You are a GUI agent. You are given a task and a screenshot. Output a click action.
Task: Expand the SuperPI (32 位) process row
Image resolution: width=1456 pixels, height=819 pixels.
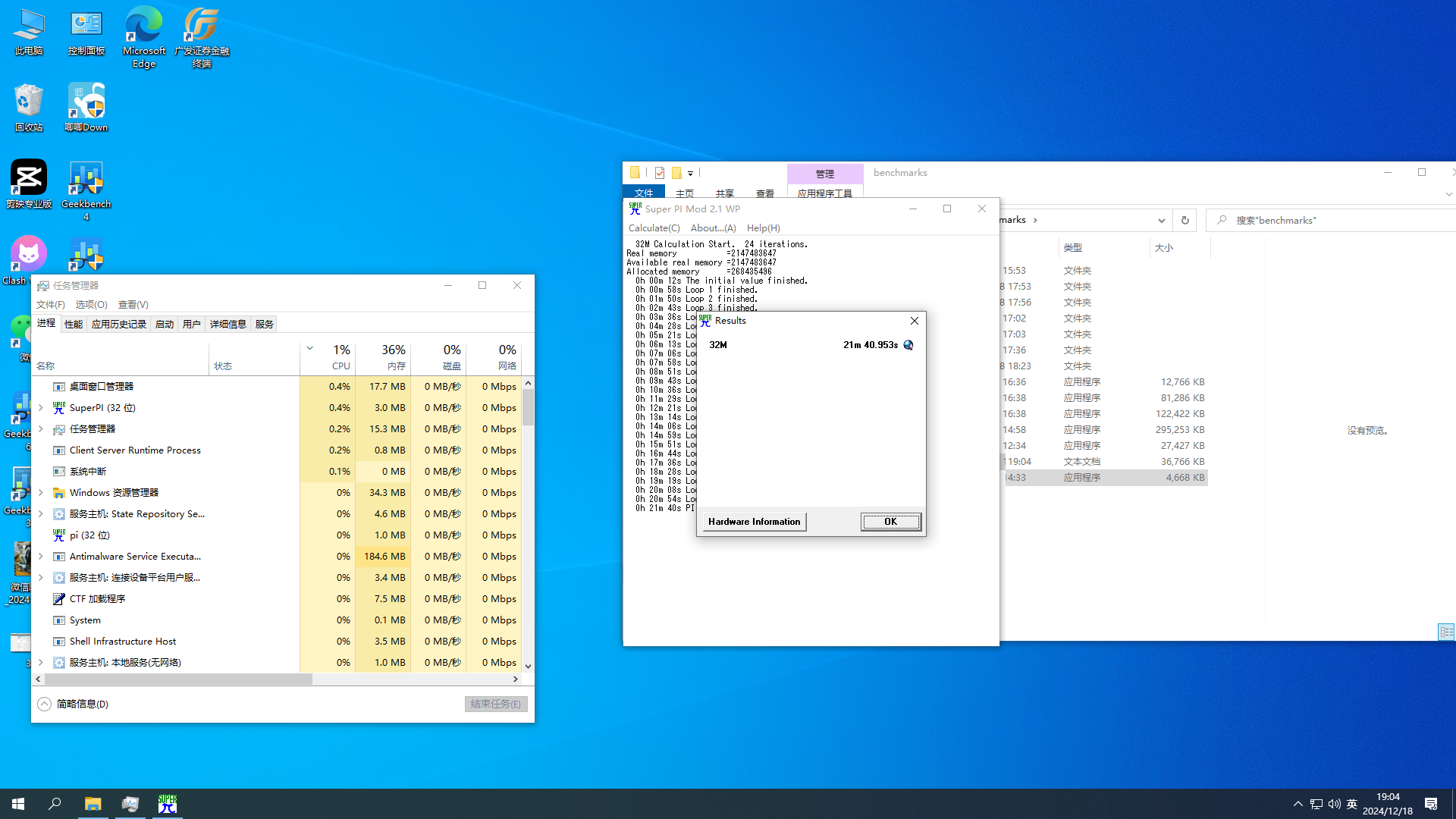click(x=41, y=407)
